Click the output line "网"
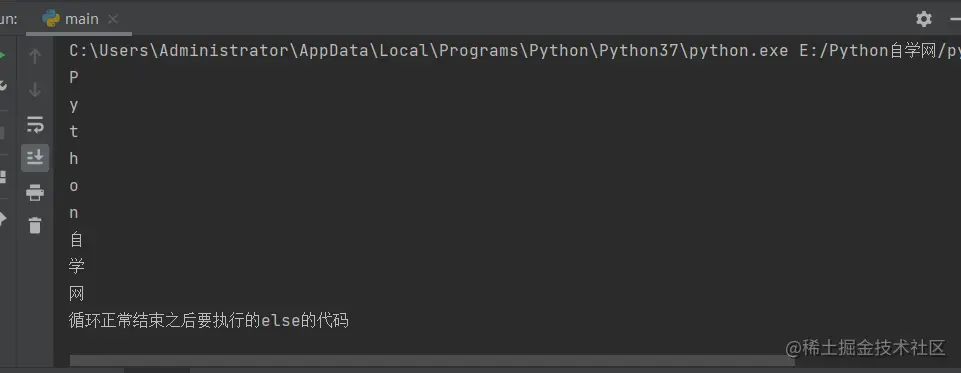Viewport: 961px width, 373px height. pyautogui.click(x=77, y=293)
